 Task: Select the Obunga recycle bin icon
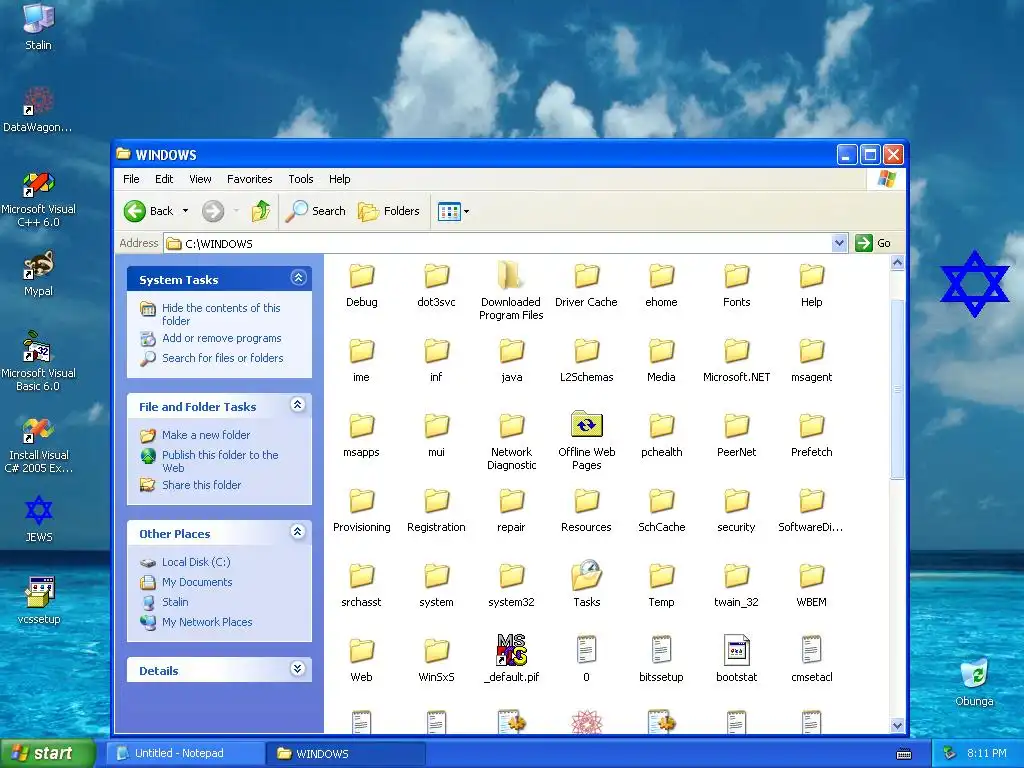(974, 682)
